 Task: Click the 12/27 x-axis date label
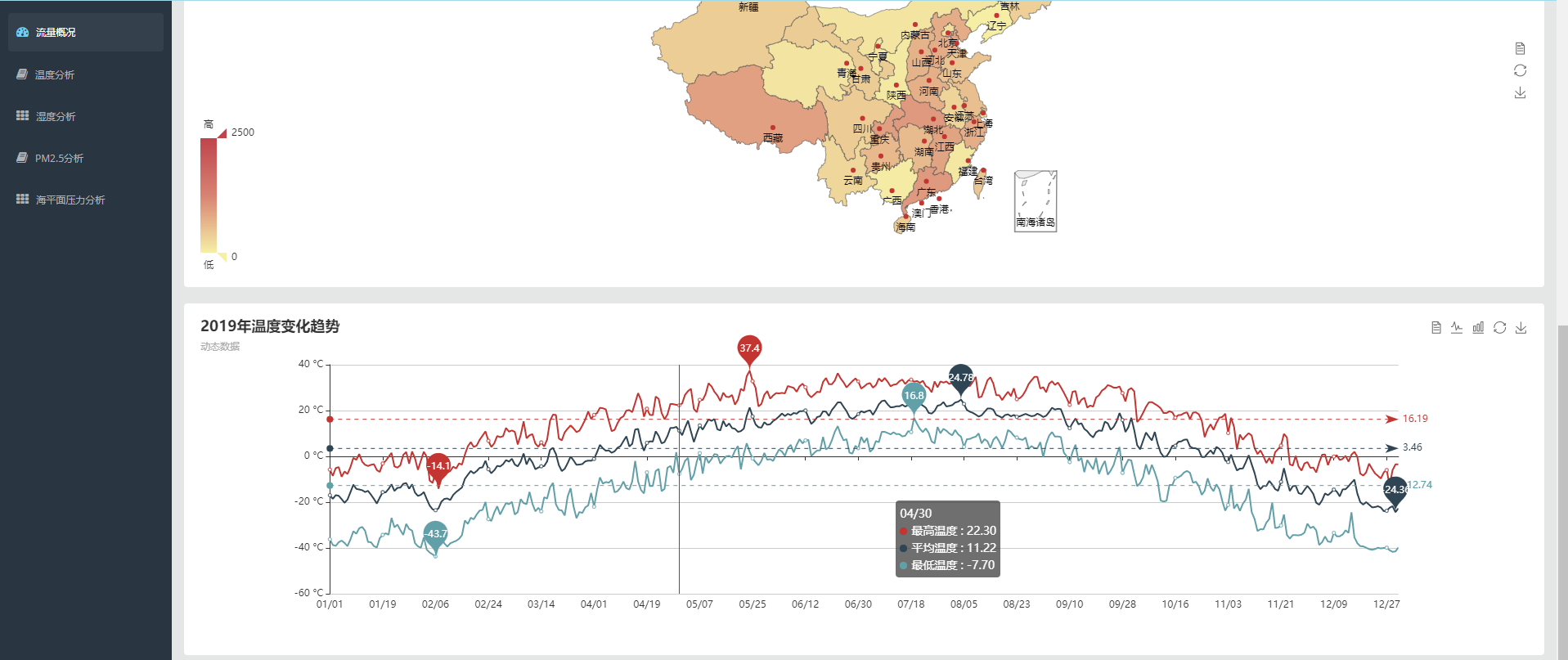pos(1386,604)
